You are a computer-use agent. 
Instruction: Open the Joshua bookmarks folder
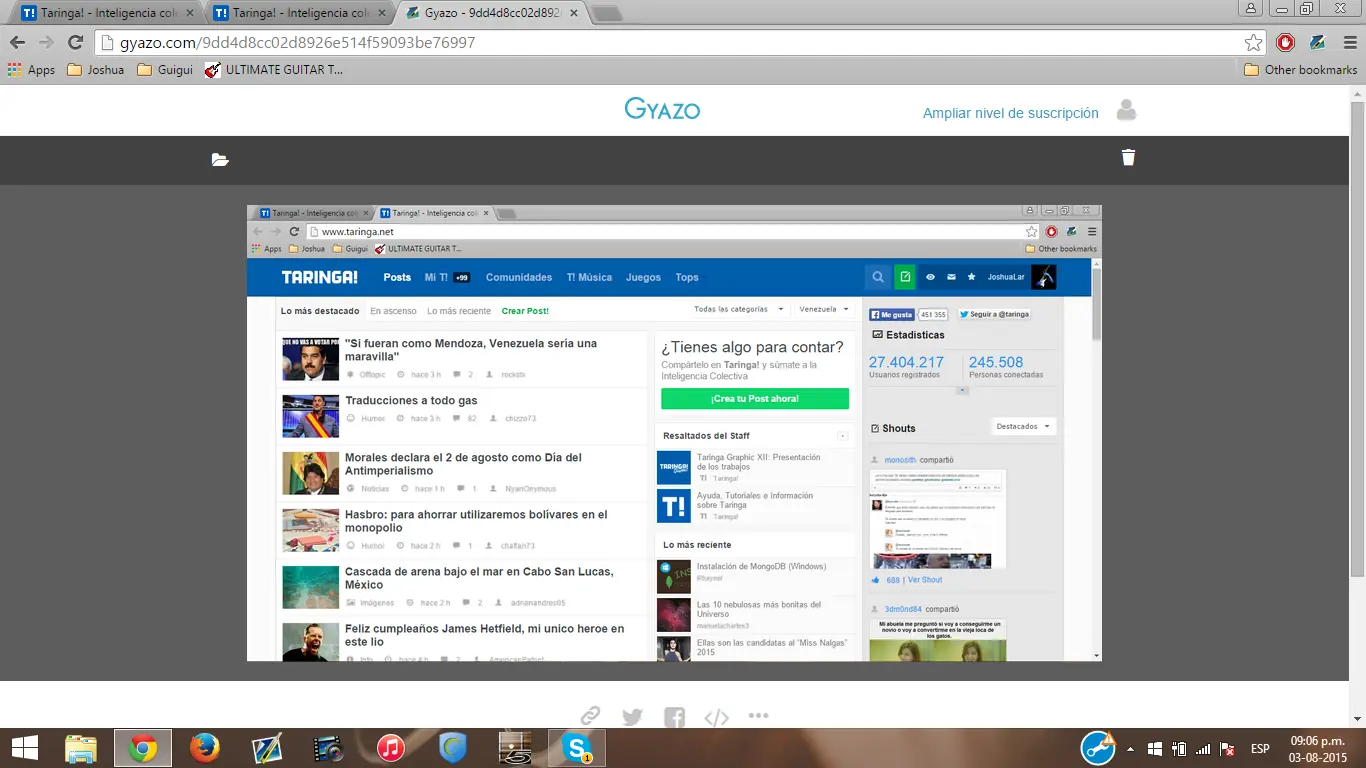pos(96,70)
